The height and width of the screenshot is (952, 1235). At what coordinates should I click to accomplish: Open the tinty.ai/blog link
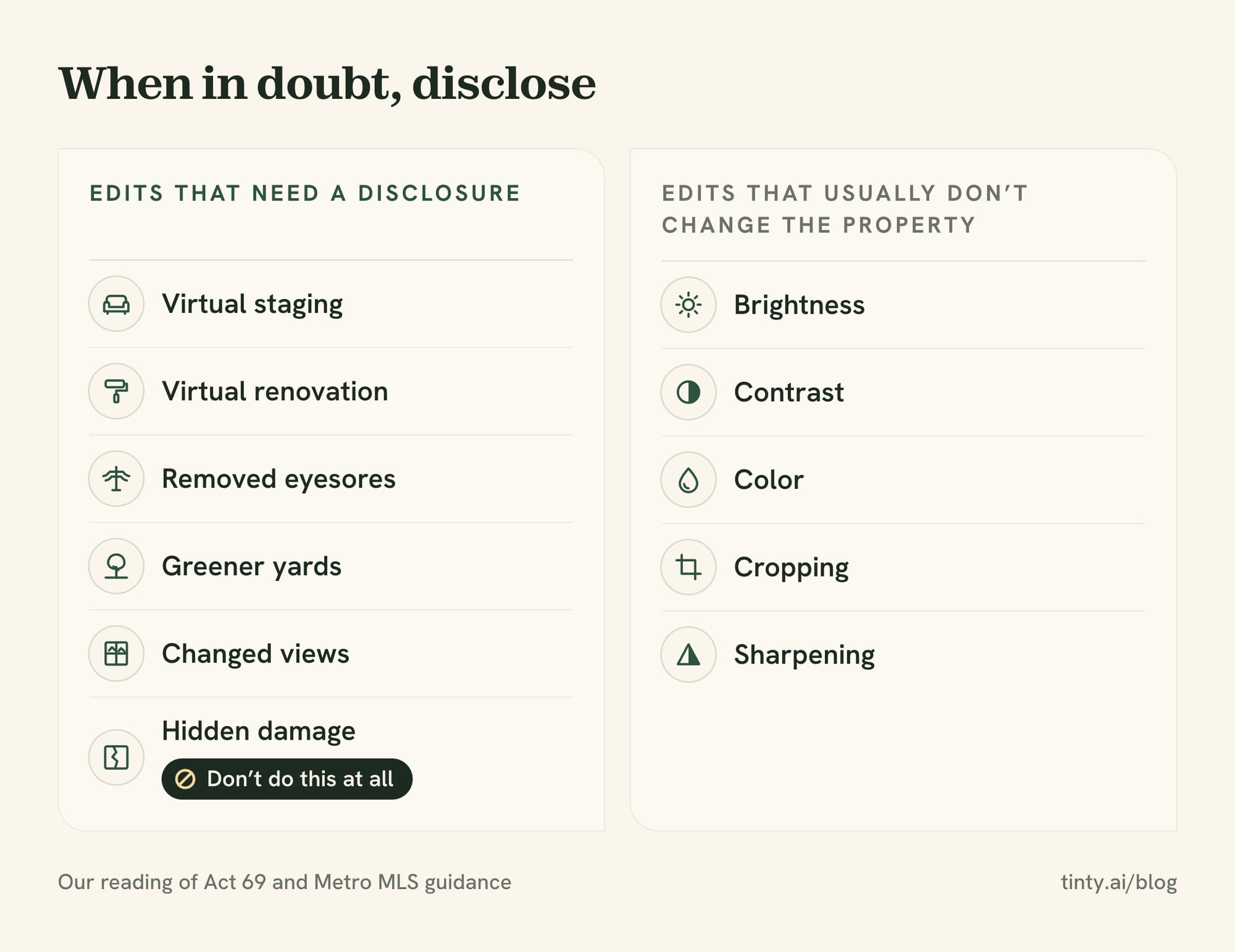click(x=1119, y=882)
